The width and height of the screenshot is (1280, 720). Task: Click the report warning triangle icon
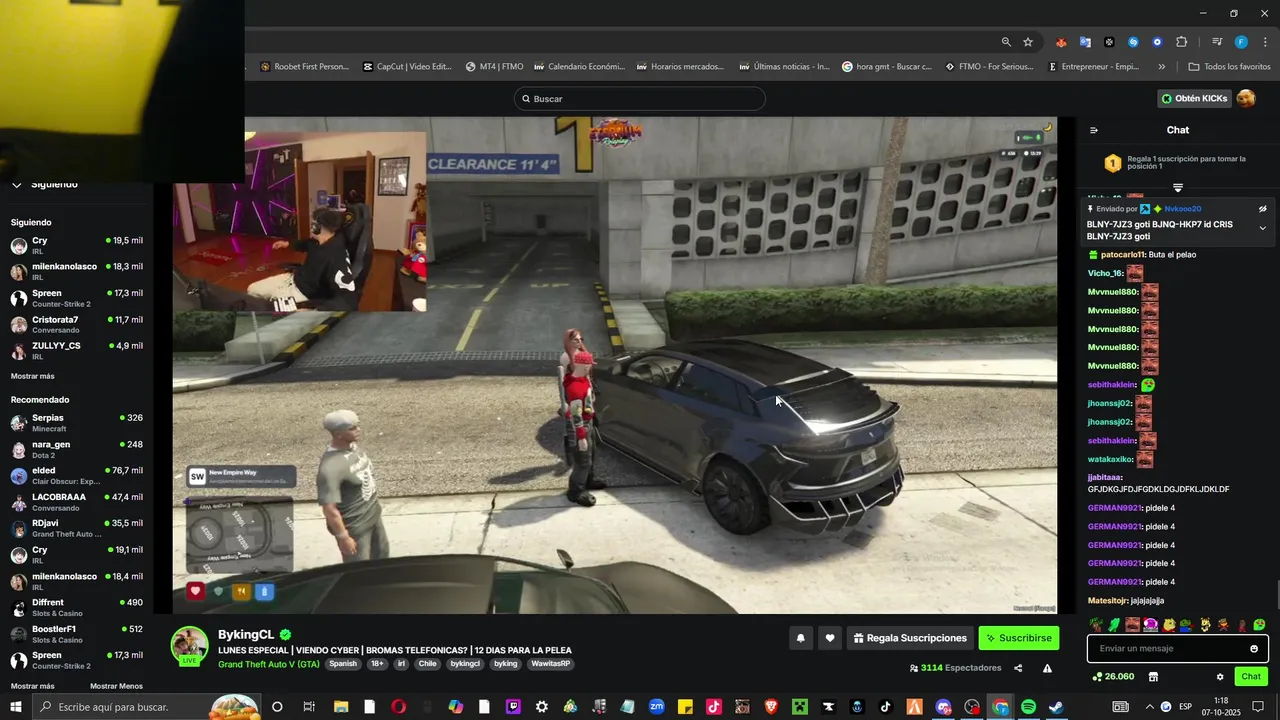point(1047,668)
